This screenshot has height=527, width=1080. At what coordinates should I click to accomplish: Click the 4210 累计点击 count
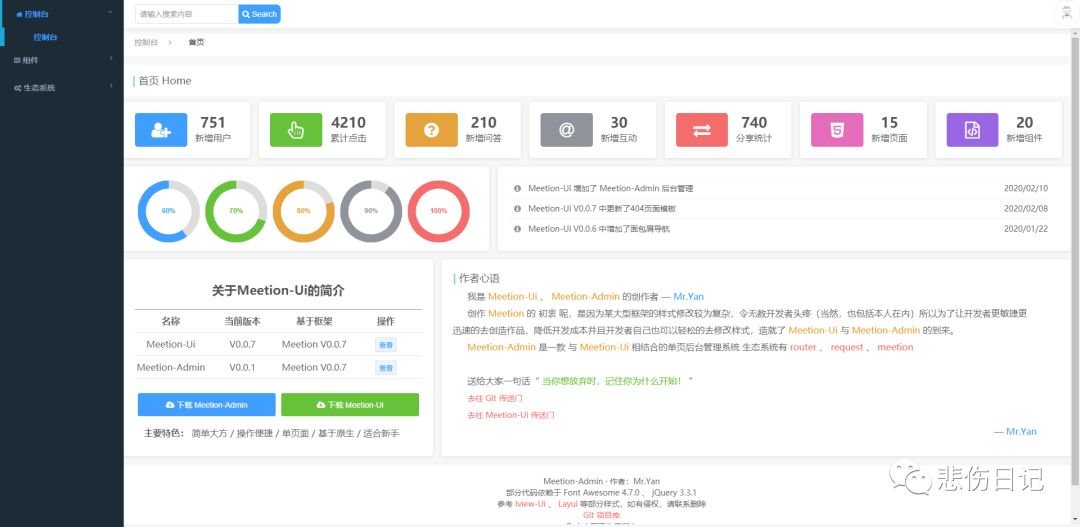point(349,123)
